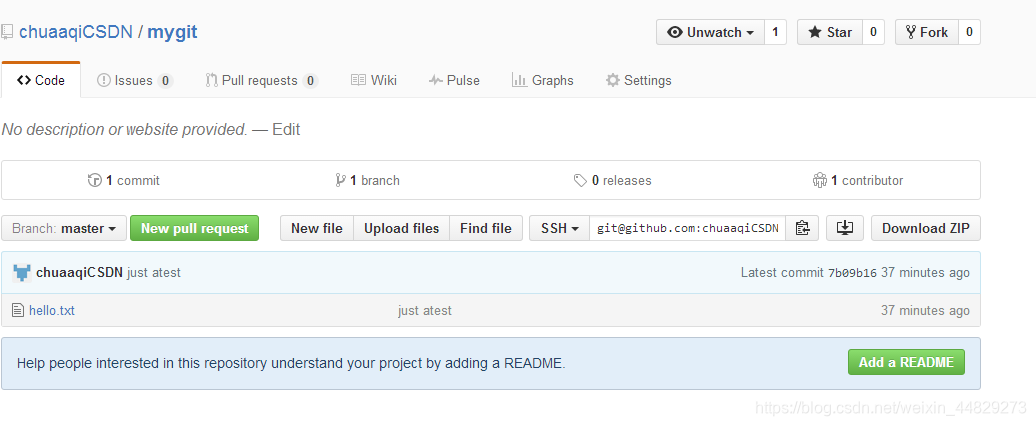Viewport: 1036px width, 426px height.
Task: View the 1 contributor page
Action: [858, 180]
